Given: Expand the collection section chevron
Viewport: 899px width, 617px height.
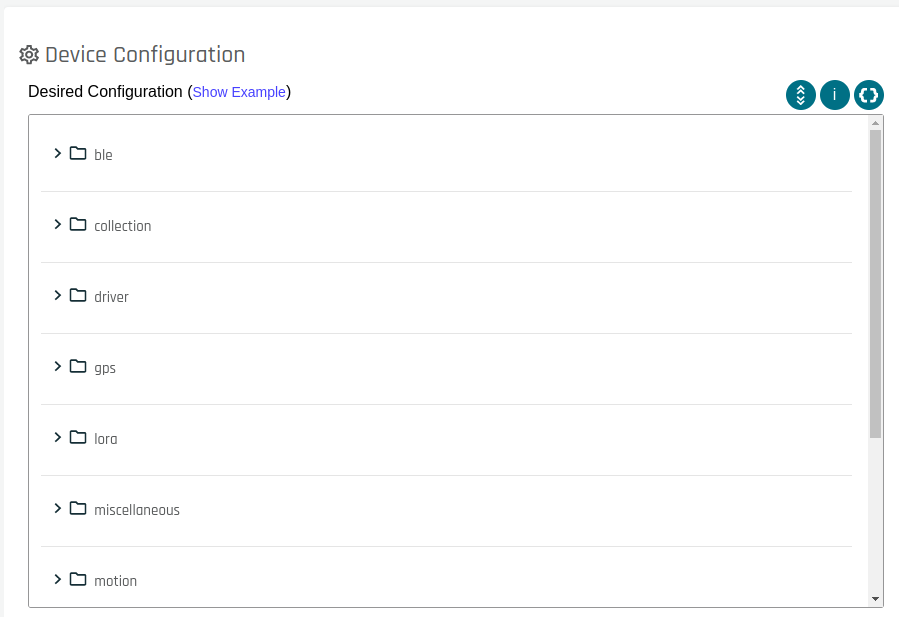Looking at the screenshot, I should [x=58, y=224].
